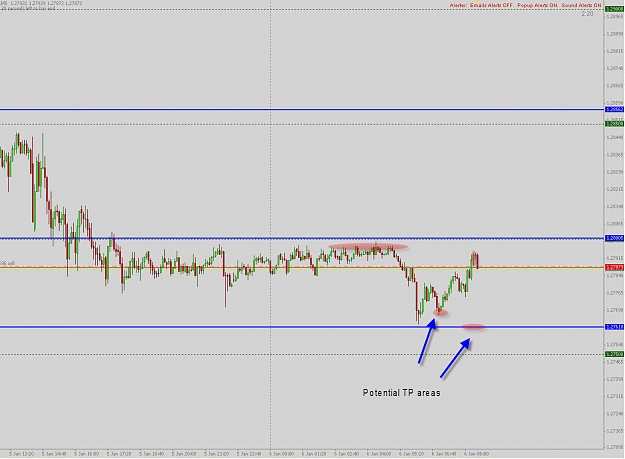The width and height of the screenshot is (625, 459).
Task: Select the green 1.27500 price label
Action: pos(614,354)
